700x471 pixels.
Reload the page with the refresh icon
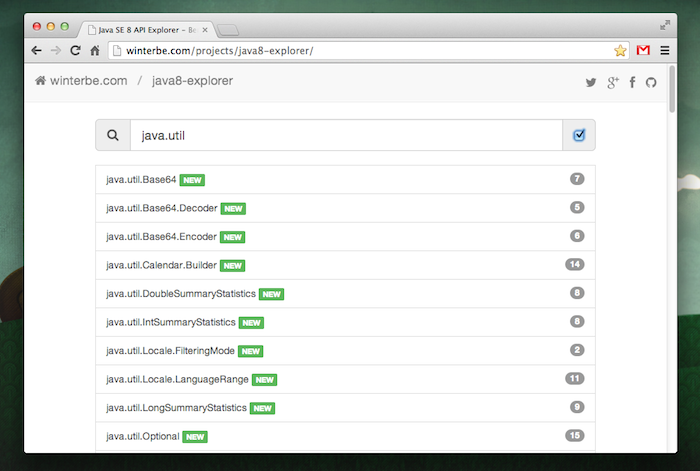(x=75, y=50)
